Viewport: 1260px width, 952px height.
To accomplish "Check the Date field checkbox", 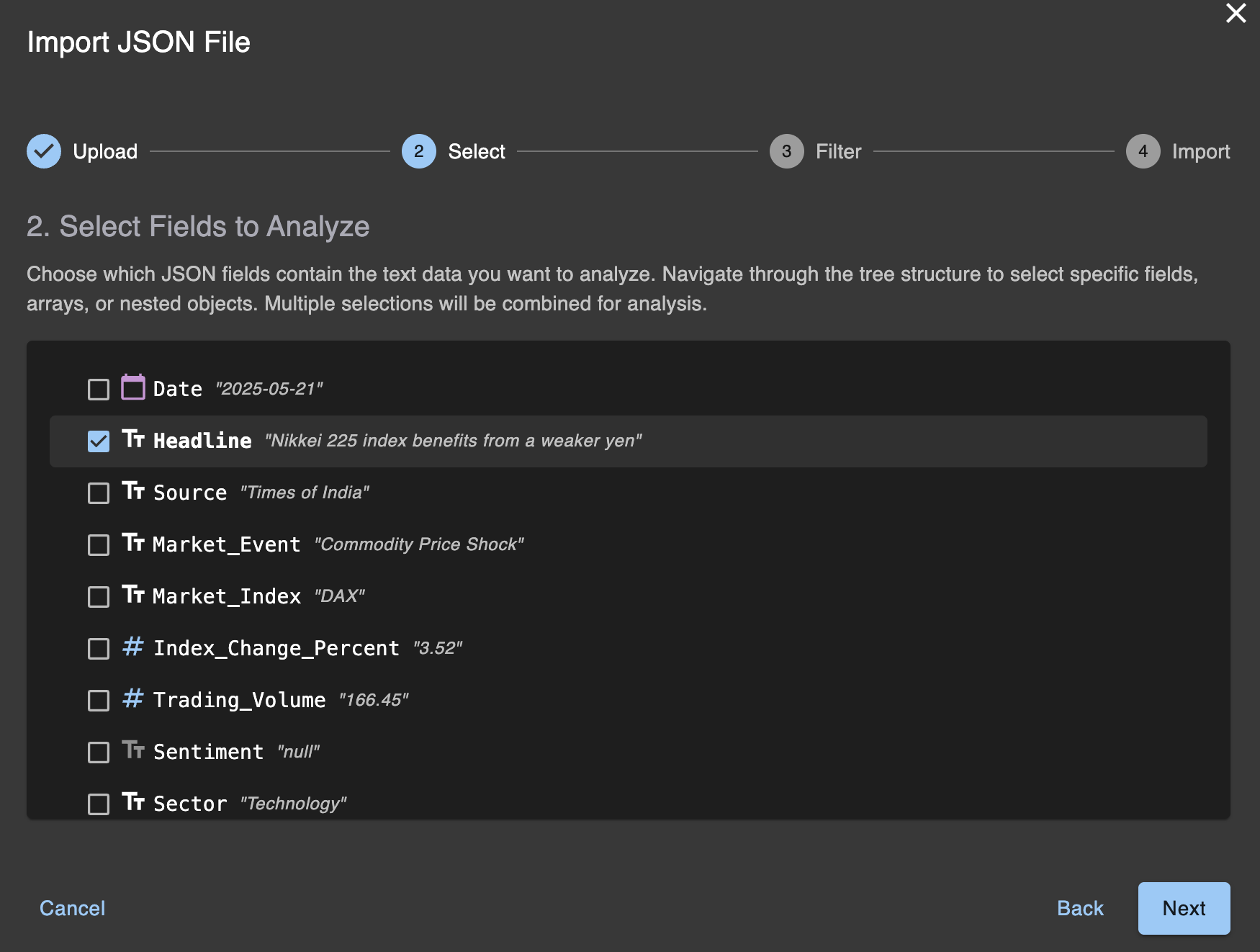I will click(98, 389).
